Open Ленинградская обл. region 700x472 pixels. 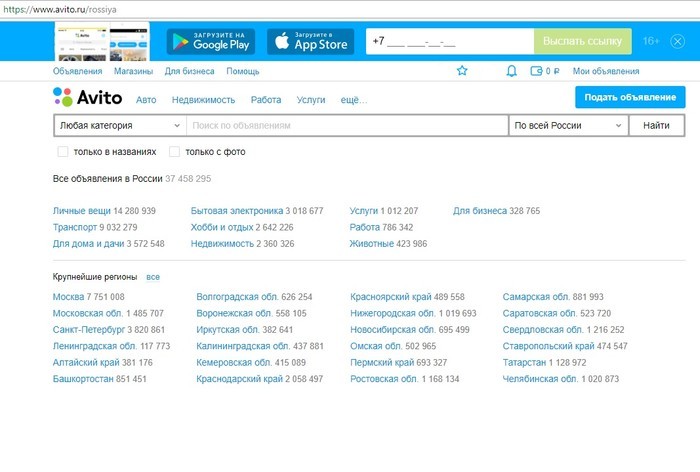[95, 346]
